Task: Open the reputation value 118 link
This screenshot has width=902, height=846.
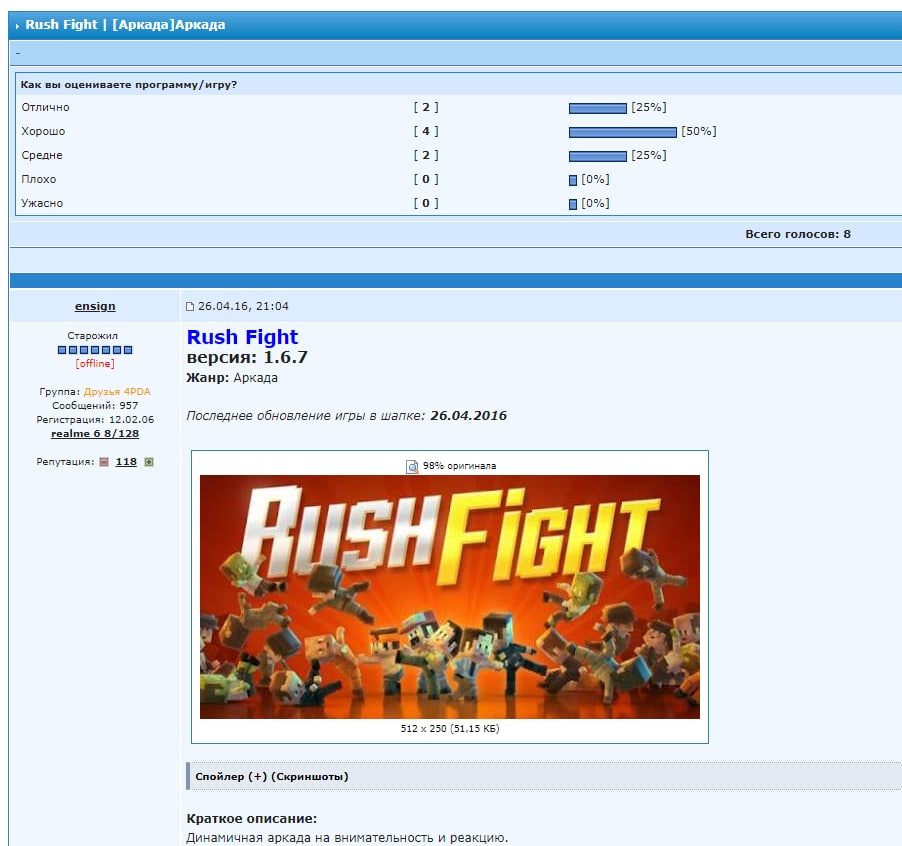Action: (126, 462)
